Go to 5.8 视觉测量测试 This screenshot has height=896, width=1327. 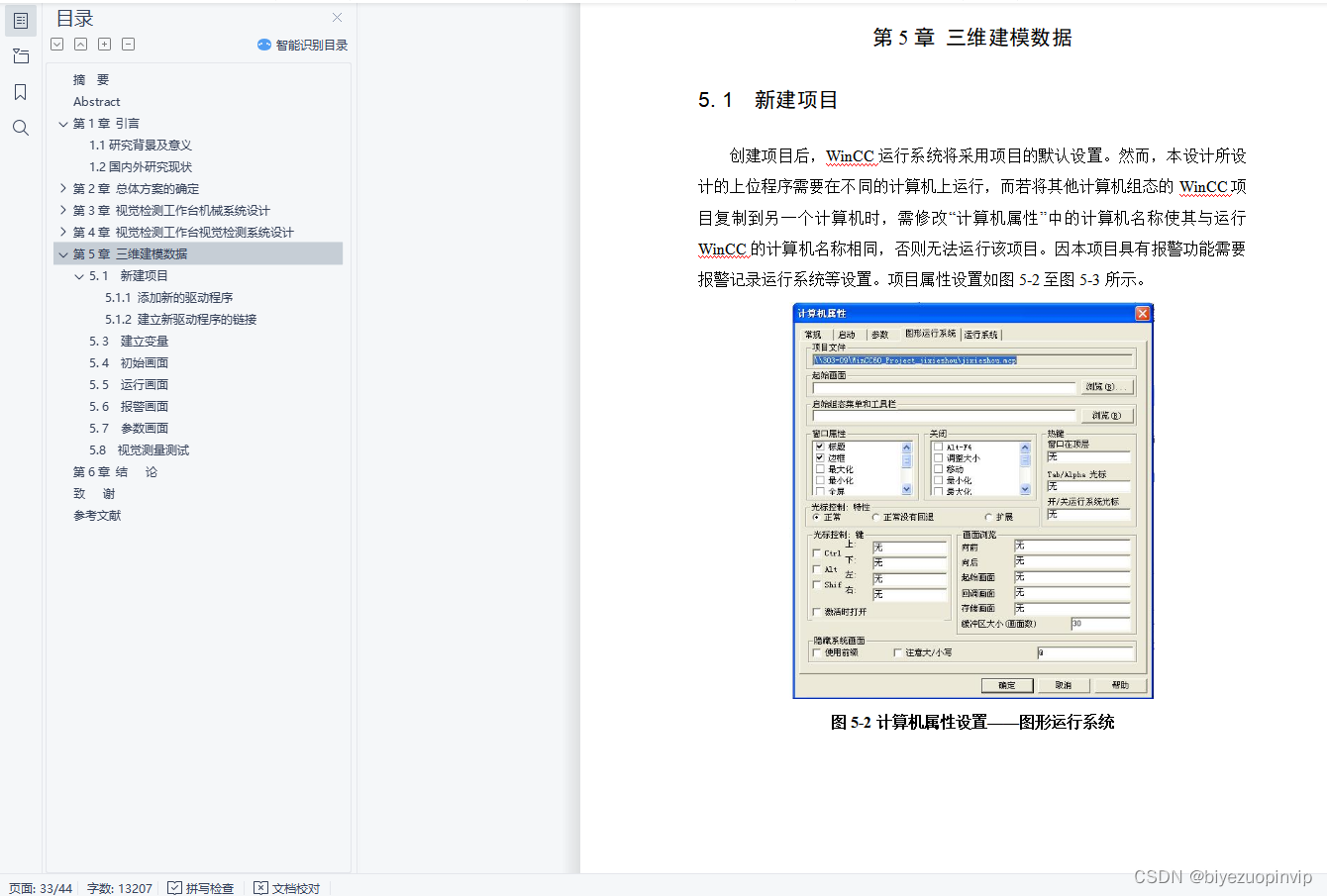click(139, 450)
